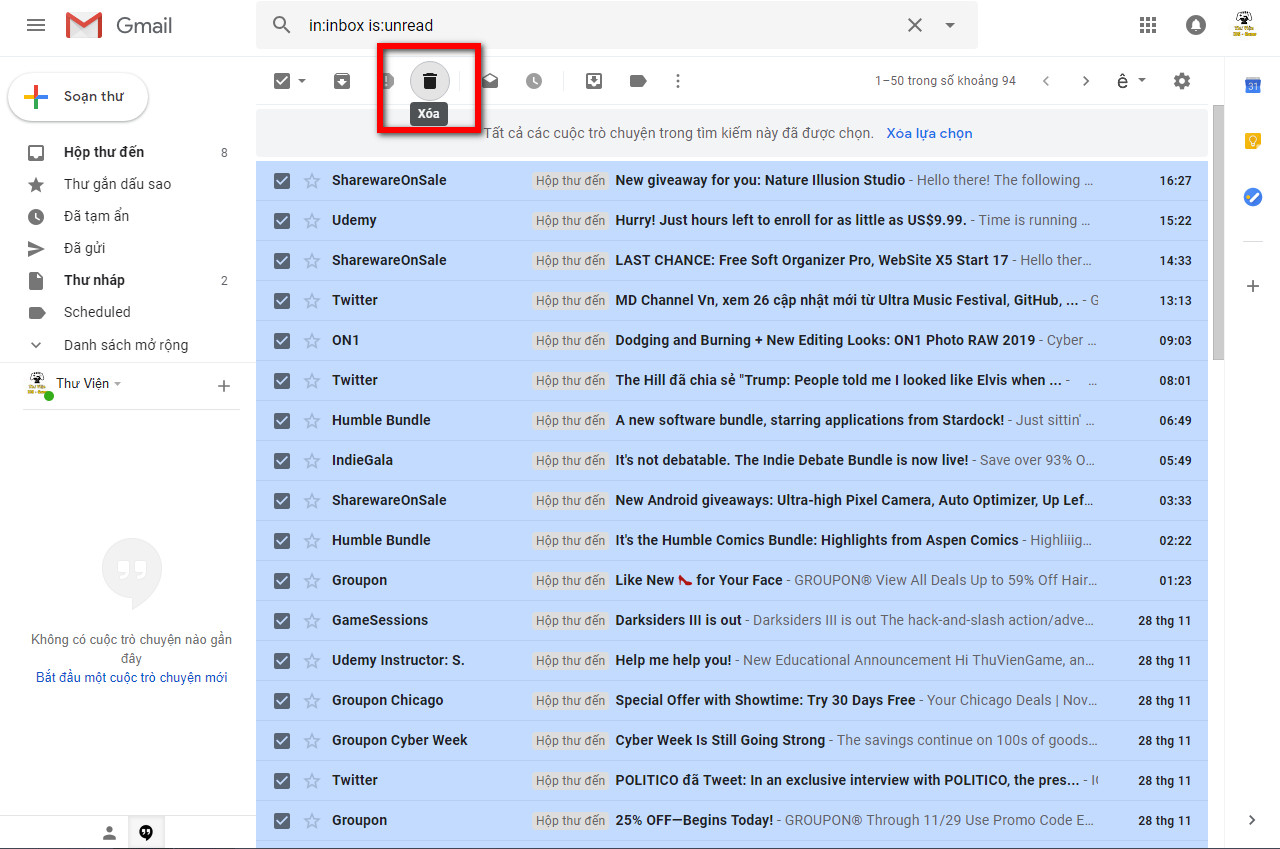Viewport: 1280px width, 849px height.
Task: Star the Groupon email
Action: [x=311, y=580]
